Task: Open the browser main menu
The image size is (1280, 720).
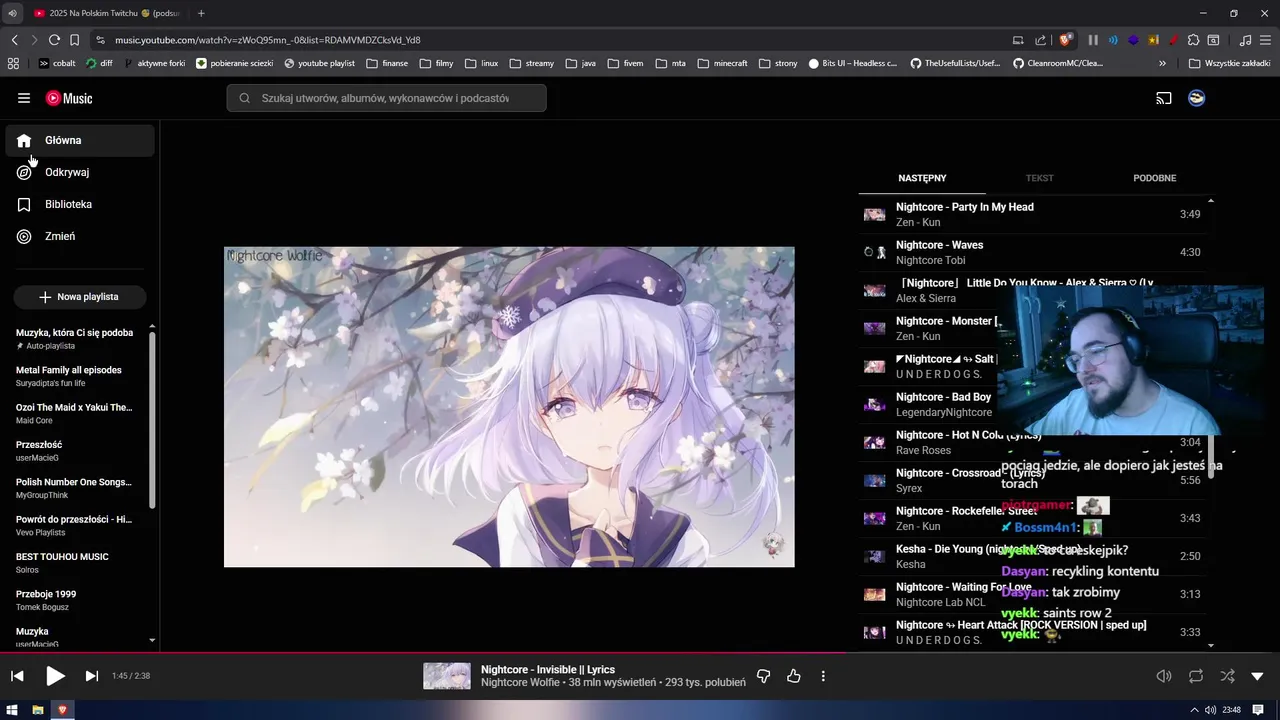Action: coord(1266,40)
